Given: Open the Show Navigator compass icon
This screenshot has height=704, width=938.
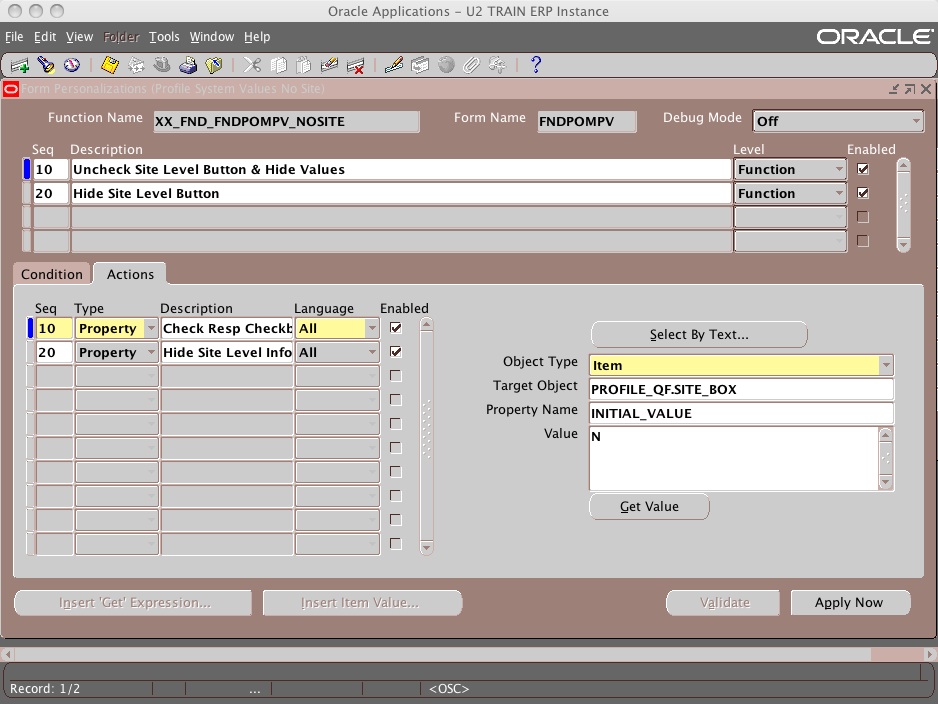Looking at the screenshot, I should pos(72,65).
